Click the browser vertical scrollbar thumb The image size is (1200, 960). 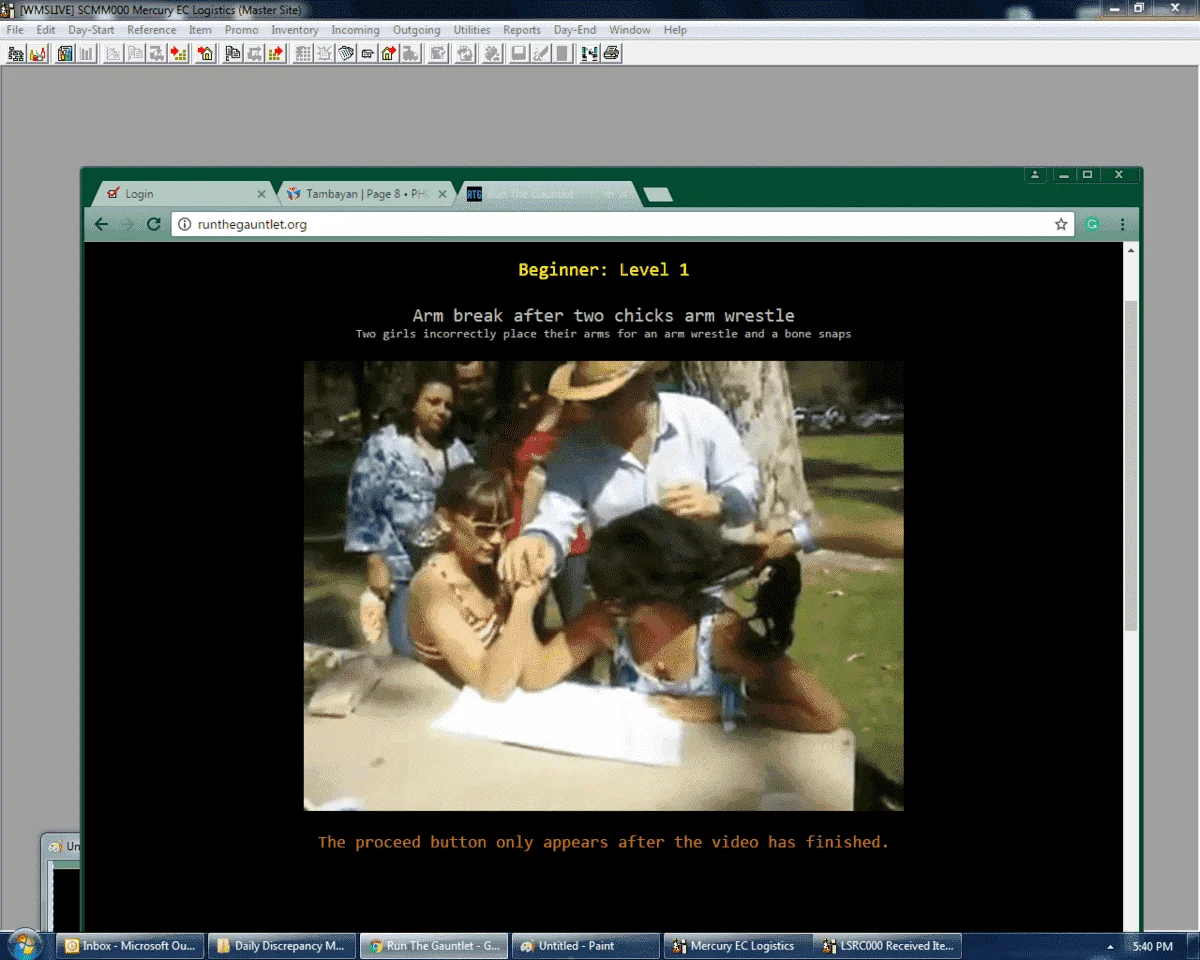[1131, 465]
